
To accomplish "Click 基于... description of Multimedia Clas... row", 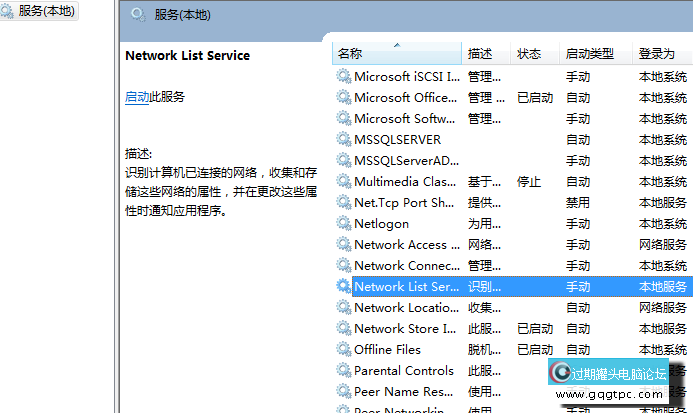I will (484, 182).
